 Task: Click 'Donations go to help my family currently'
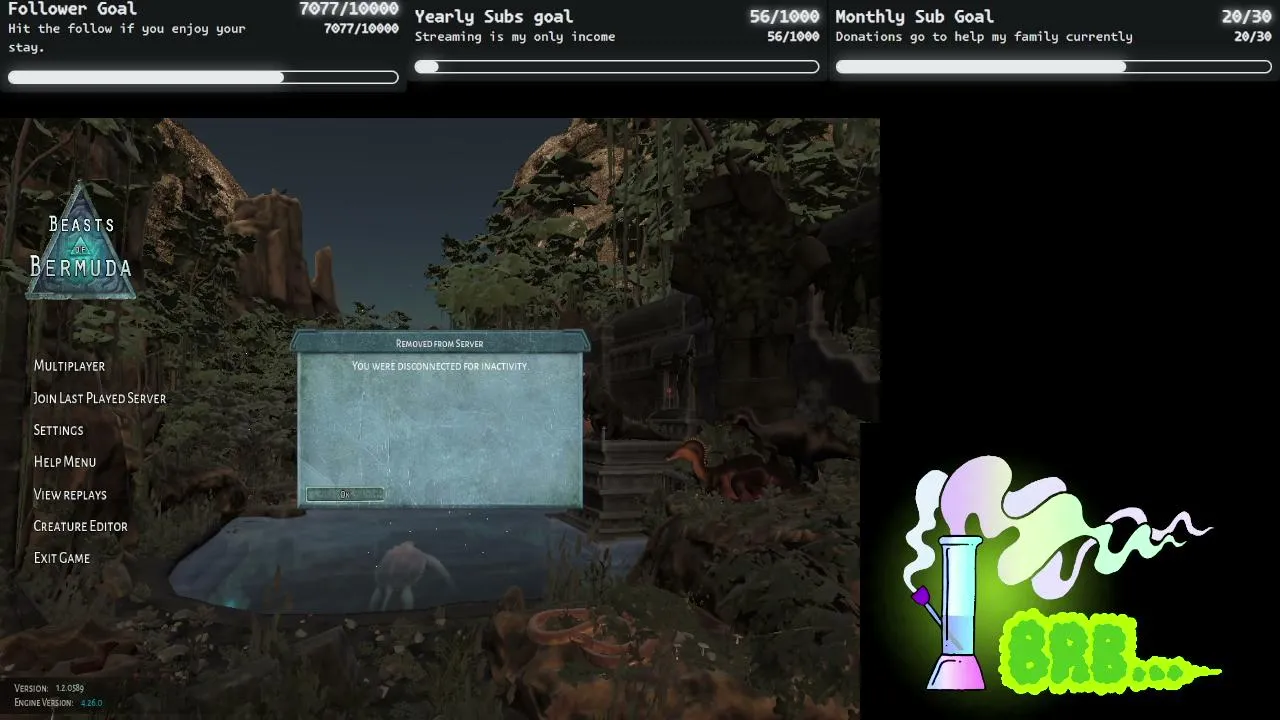984,36
